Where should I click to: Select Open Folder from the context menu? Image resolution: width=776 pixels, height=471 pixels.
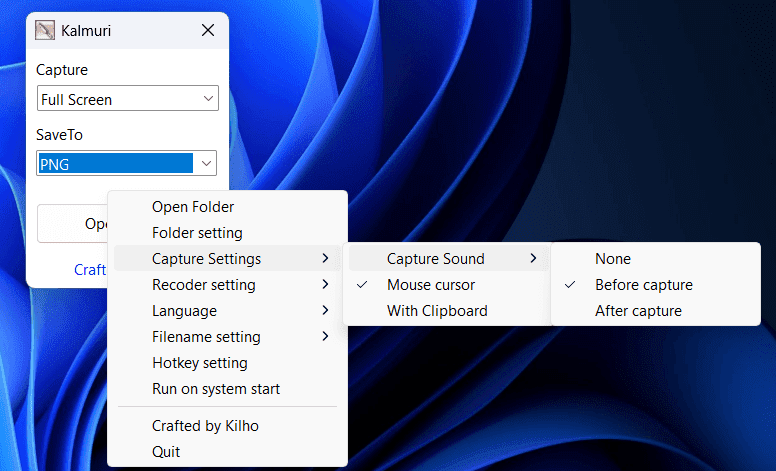(227, 207)
